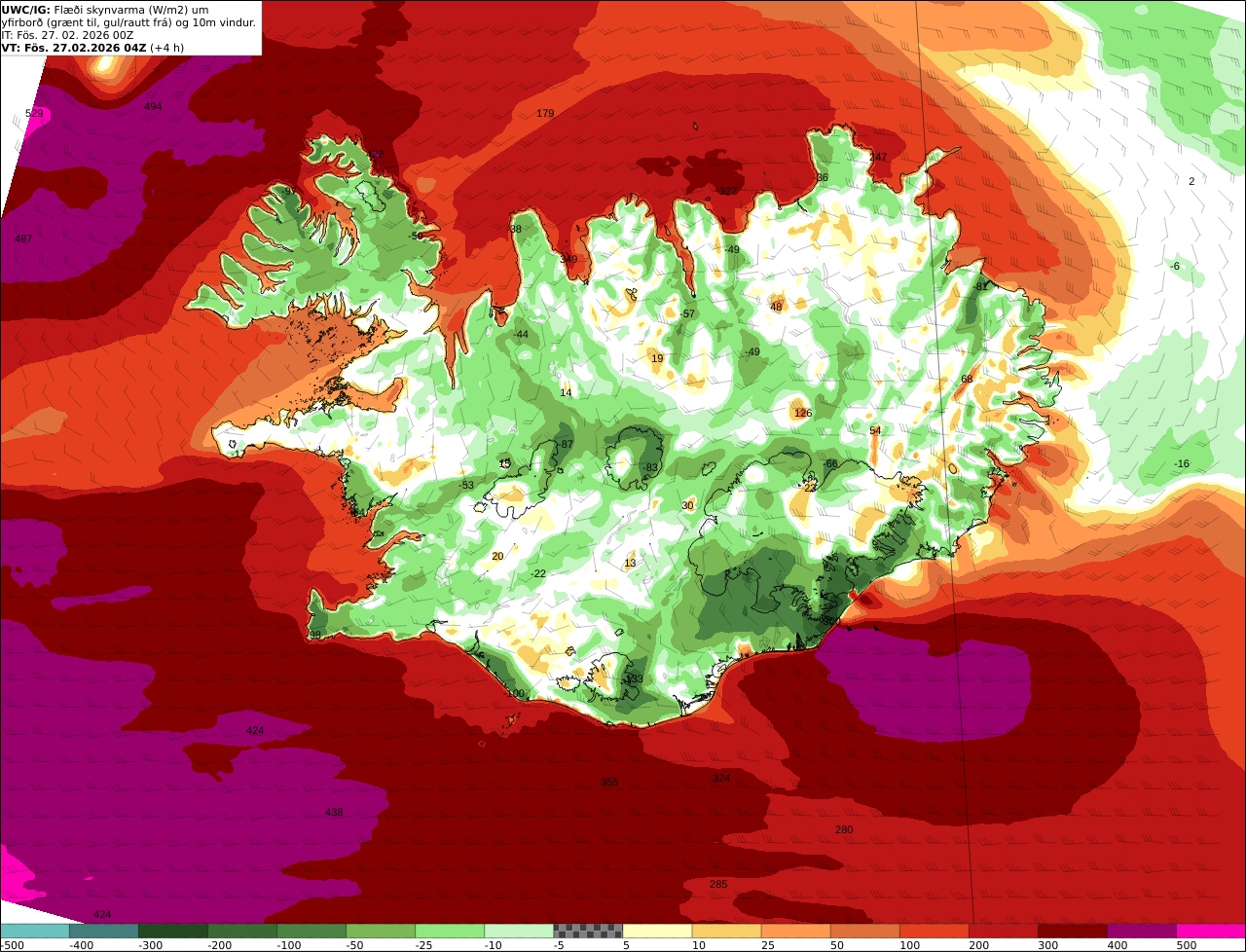Image resolution: width=1246 pixels, height=952 pixels.
Task: Click the legend swatch between 300 and 400
Action: click(x=1072, y=931)
